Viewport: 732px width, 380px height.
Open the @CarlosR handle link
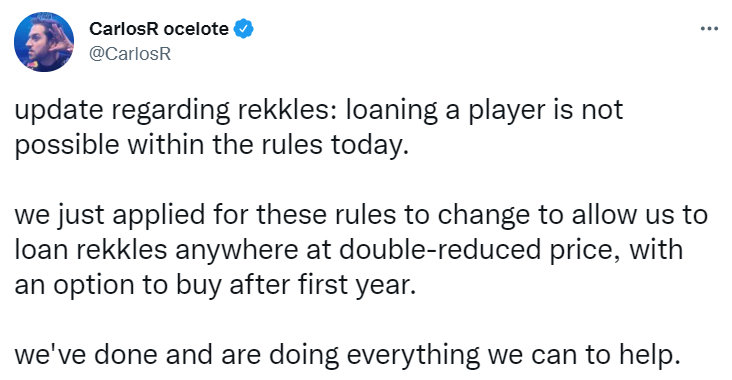click(130, 54)
